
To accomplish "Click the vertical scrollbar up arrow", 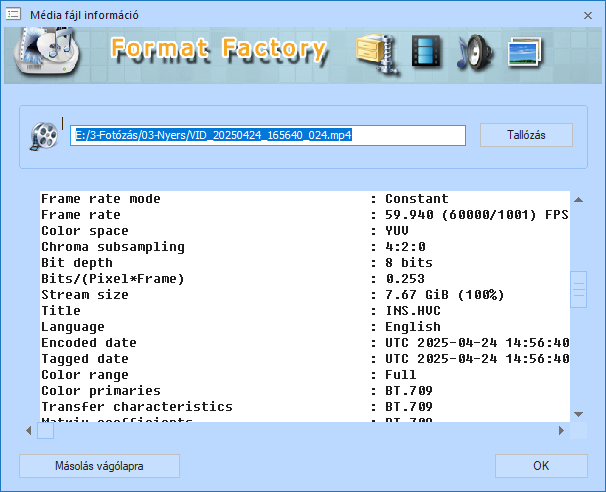I will 579,200.
